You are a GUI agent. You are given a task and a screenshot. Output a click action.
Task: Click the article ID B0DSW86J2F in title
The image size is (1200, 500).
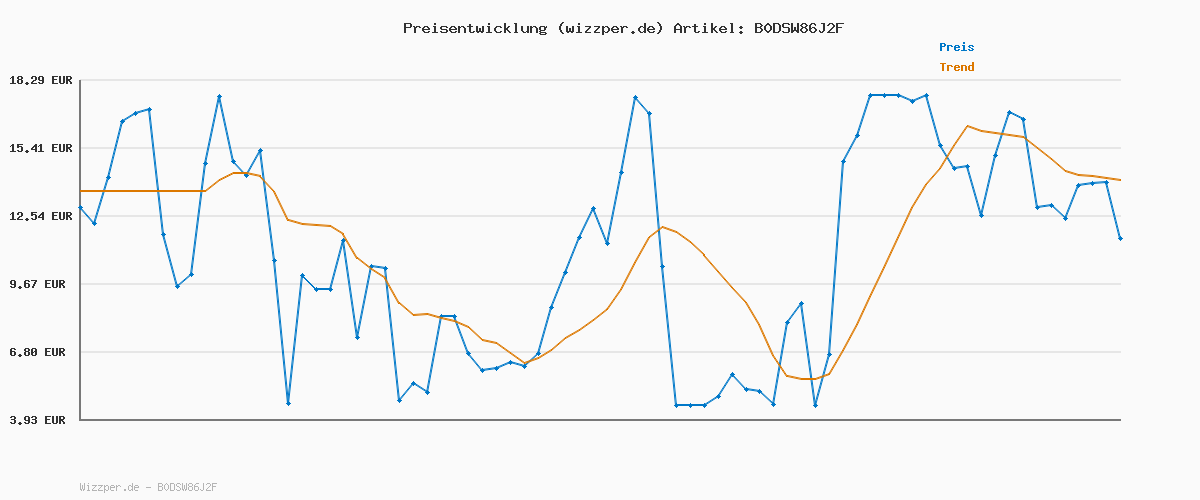click(x=799, y=28)
